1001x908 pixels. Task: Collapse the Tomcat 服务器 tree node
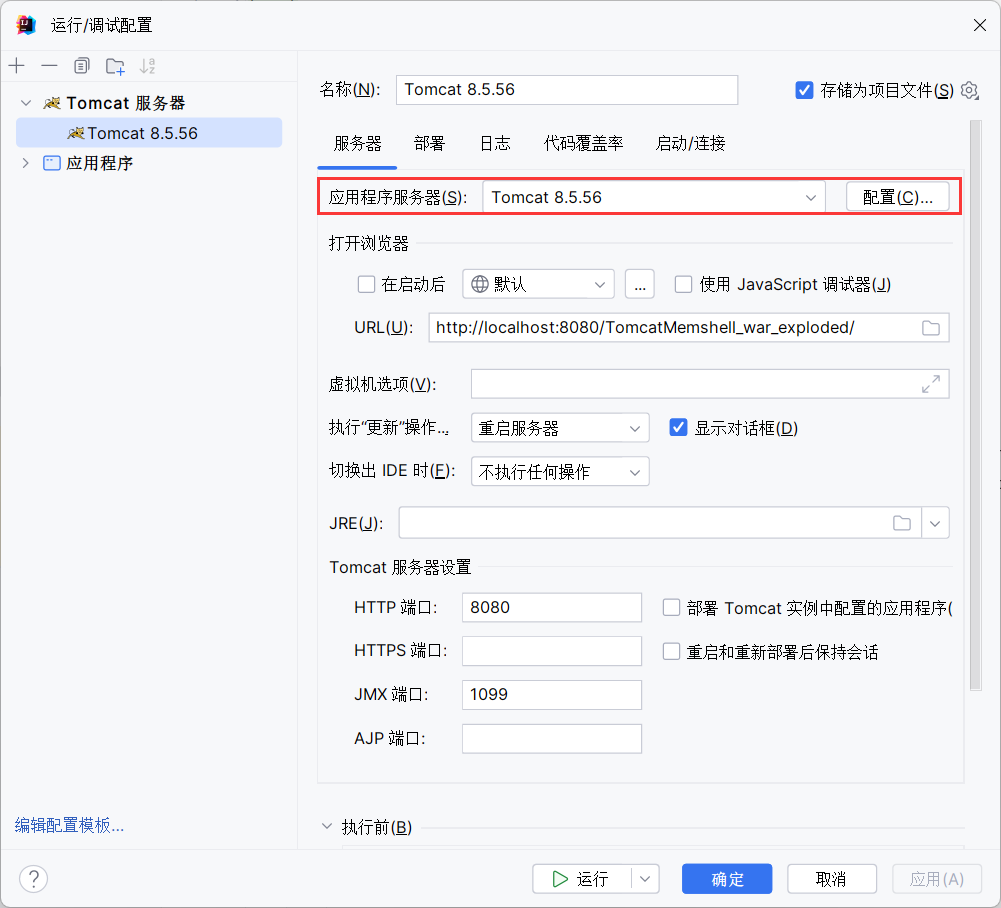[x=26, y=103]
